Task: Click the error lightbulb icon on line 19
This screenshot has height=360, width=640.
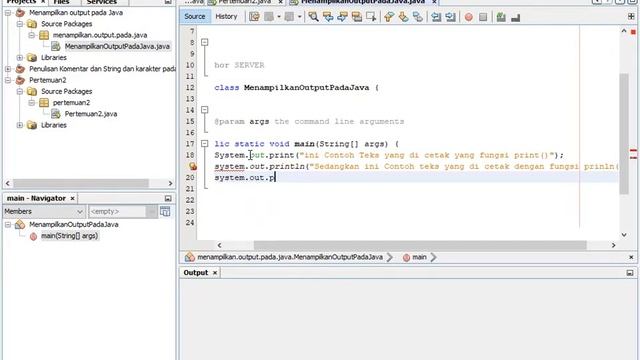Action: 193,166
